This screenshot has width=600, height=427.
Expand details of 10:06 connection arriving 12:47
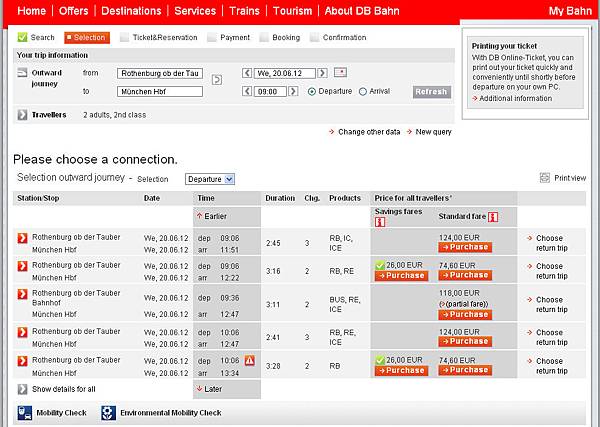click(23, 332)
